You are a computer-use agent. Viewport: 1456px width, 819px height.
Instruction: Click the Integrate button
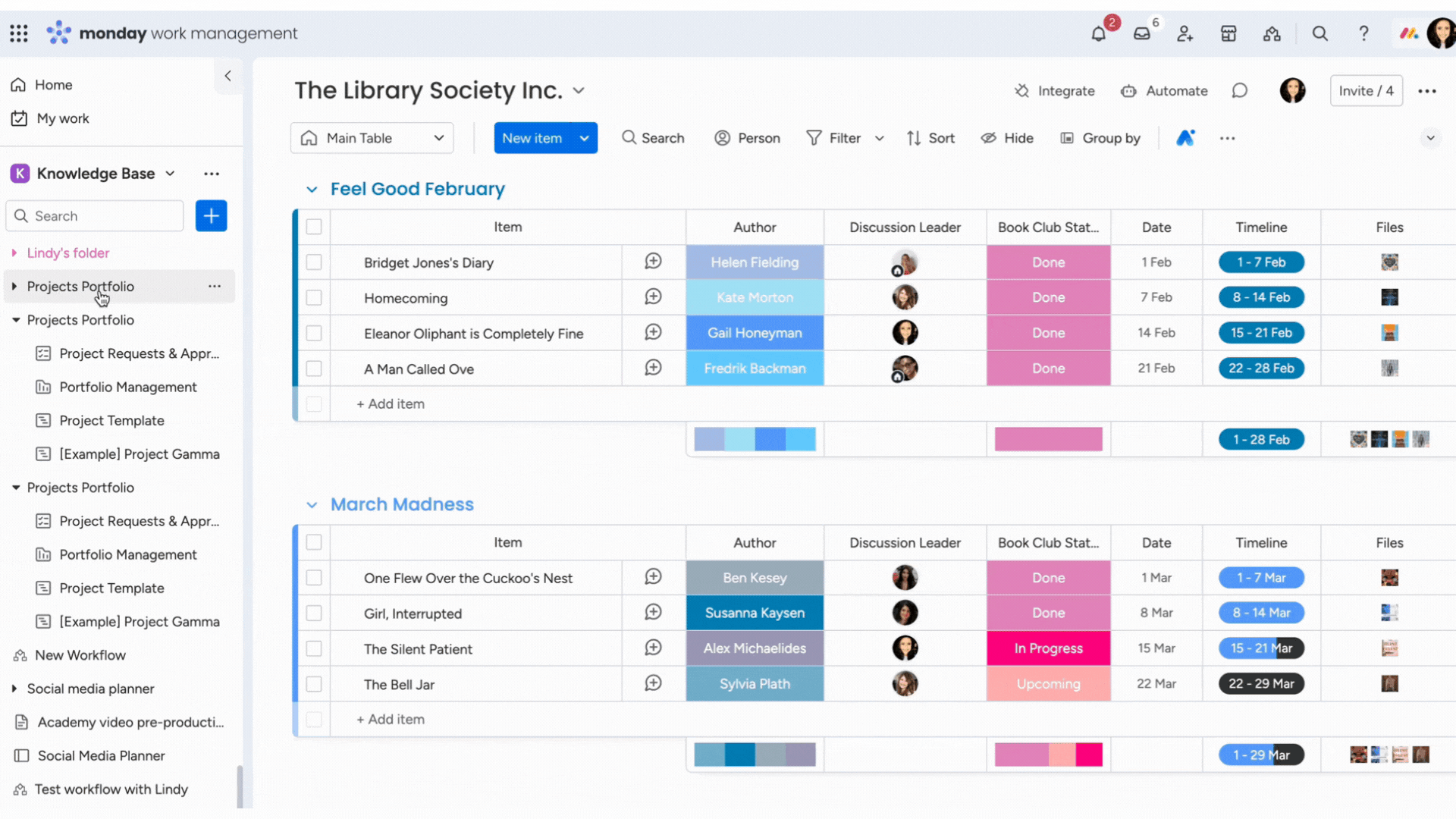pyautogui.click(x=1055, y=91)
